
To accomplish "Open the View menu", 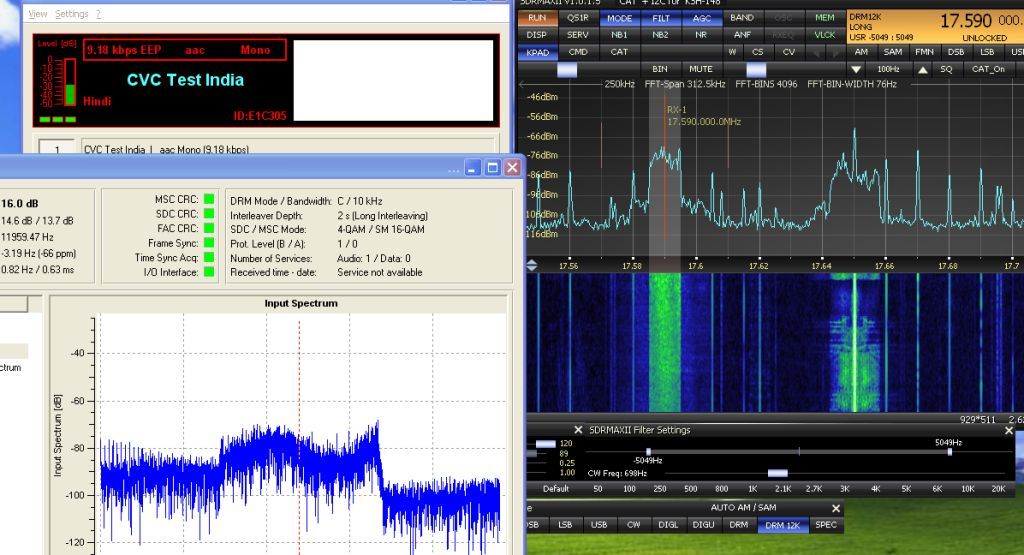I will (38, 14).
